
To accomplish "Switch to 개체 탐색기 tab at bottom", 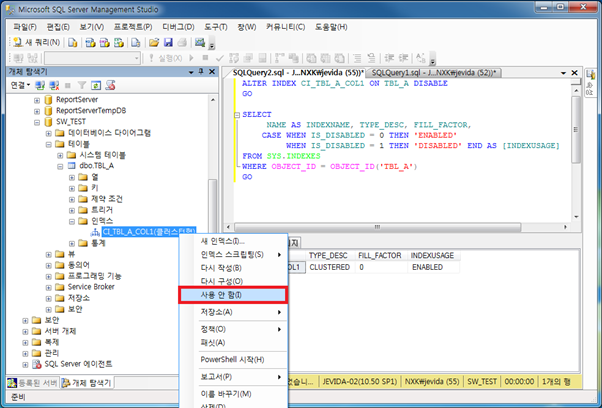I will (x=87, y=383).
